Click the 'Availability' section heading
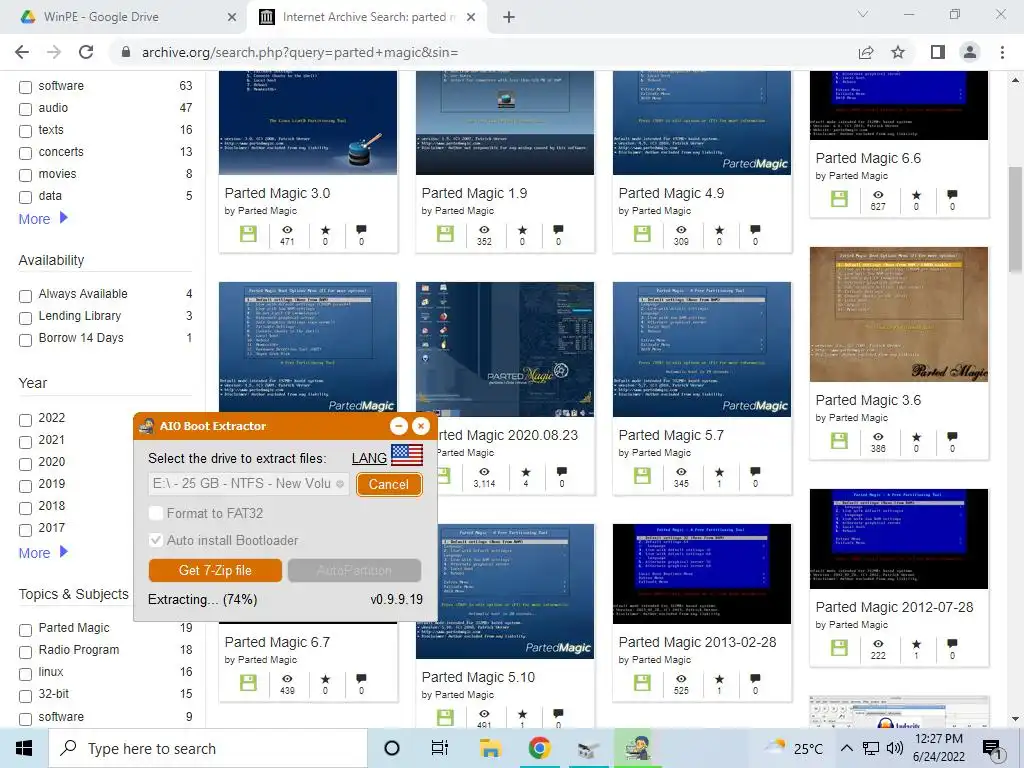Viewport: 1024px width, 768px height. pos(52,260)
